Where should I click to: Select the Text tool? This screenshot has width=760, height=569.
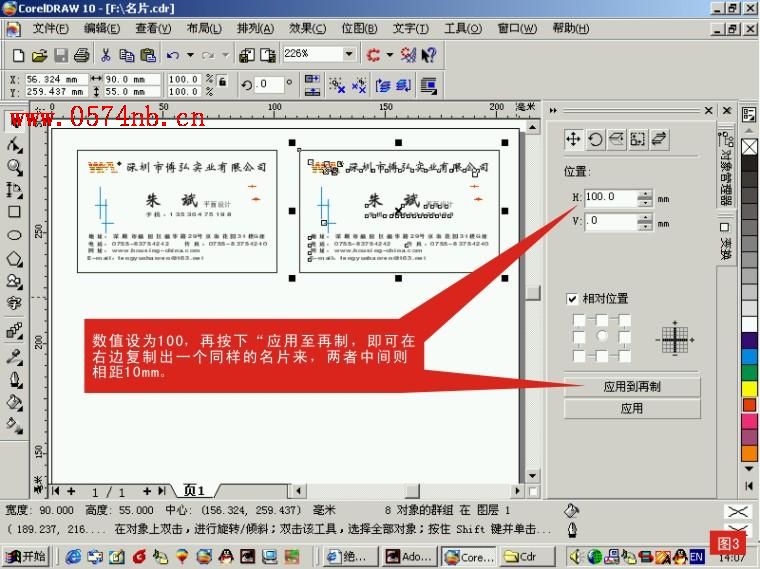(x=14, y=304)
